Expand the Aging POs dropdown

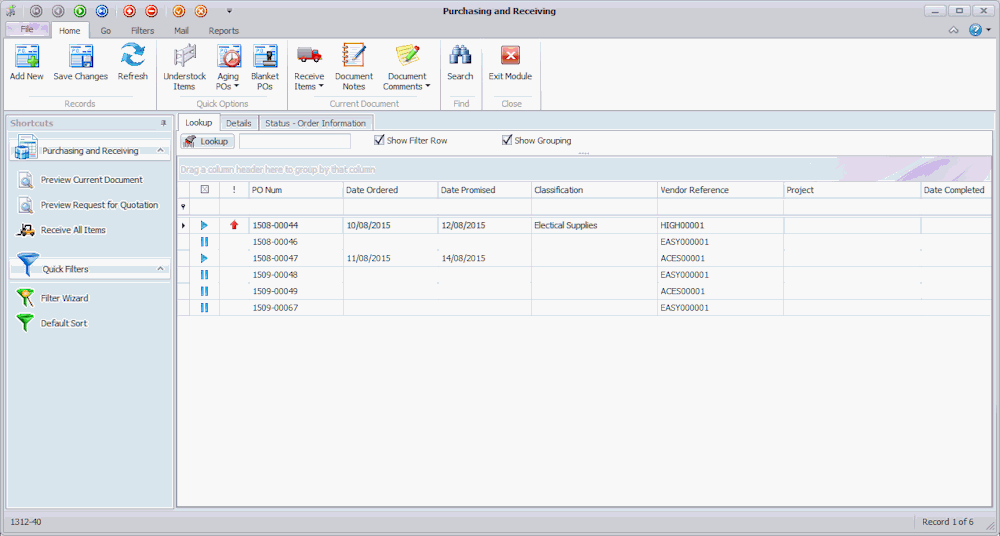228,87
